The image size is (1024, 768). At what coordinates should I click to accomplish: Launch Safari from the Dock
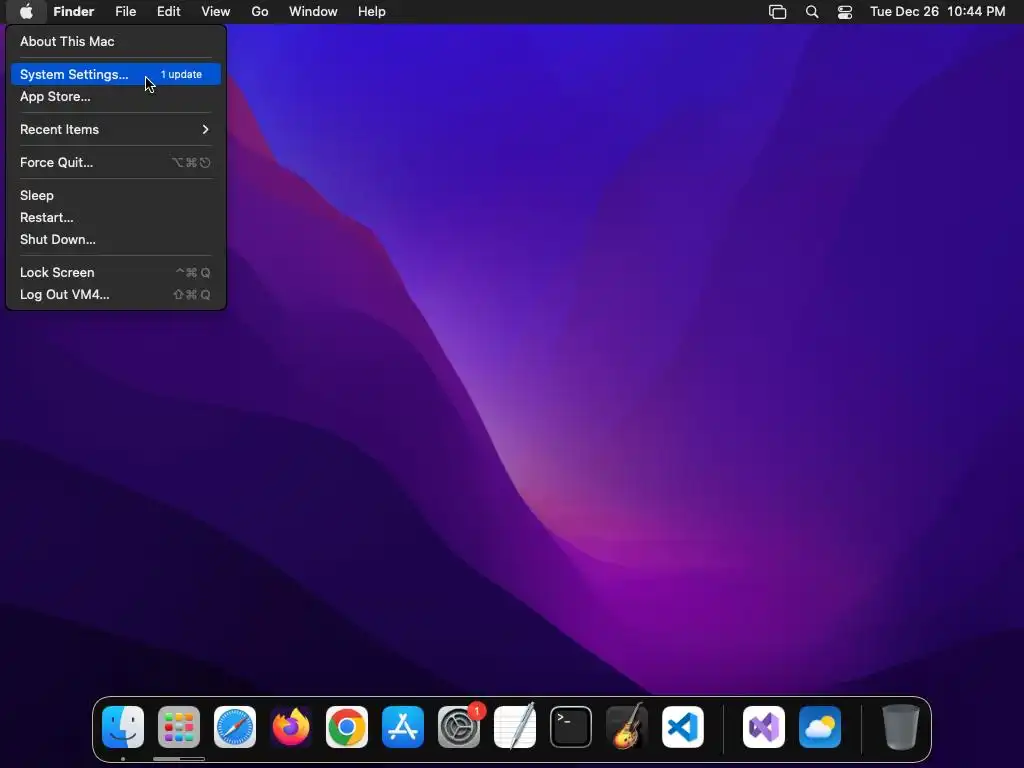[235, 727]
